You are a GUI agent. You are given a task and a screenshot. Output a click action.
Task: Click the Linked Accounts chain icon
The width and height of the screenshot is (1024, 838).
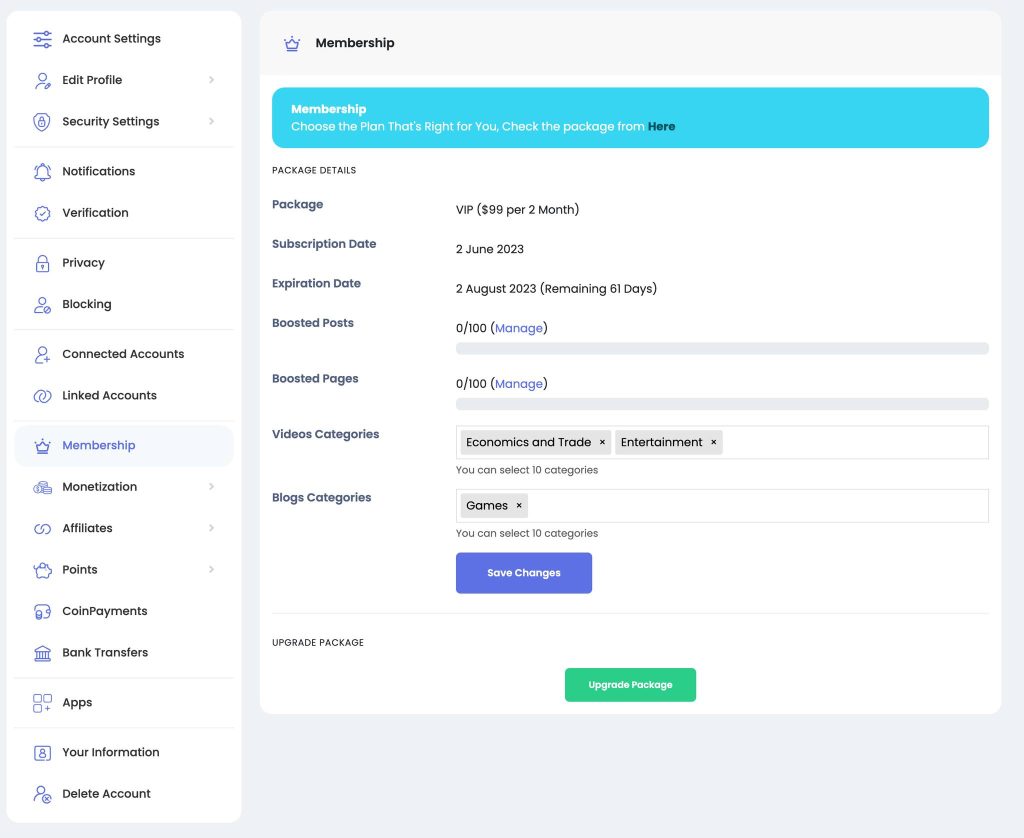(x=42, y=396)
